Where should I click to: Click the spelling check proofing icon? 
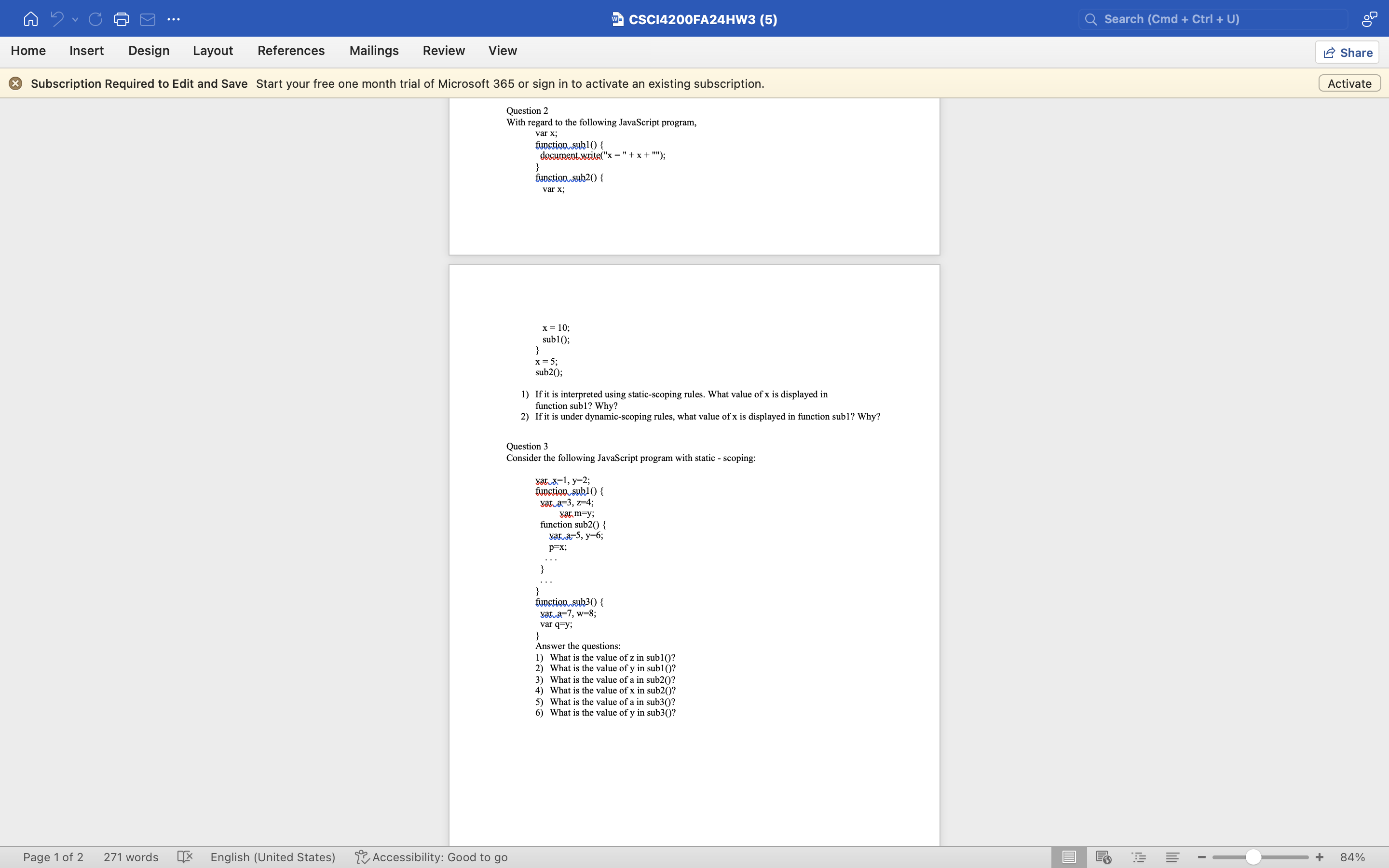[184, 856]
